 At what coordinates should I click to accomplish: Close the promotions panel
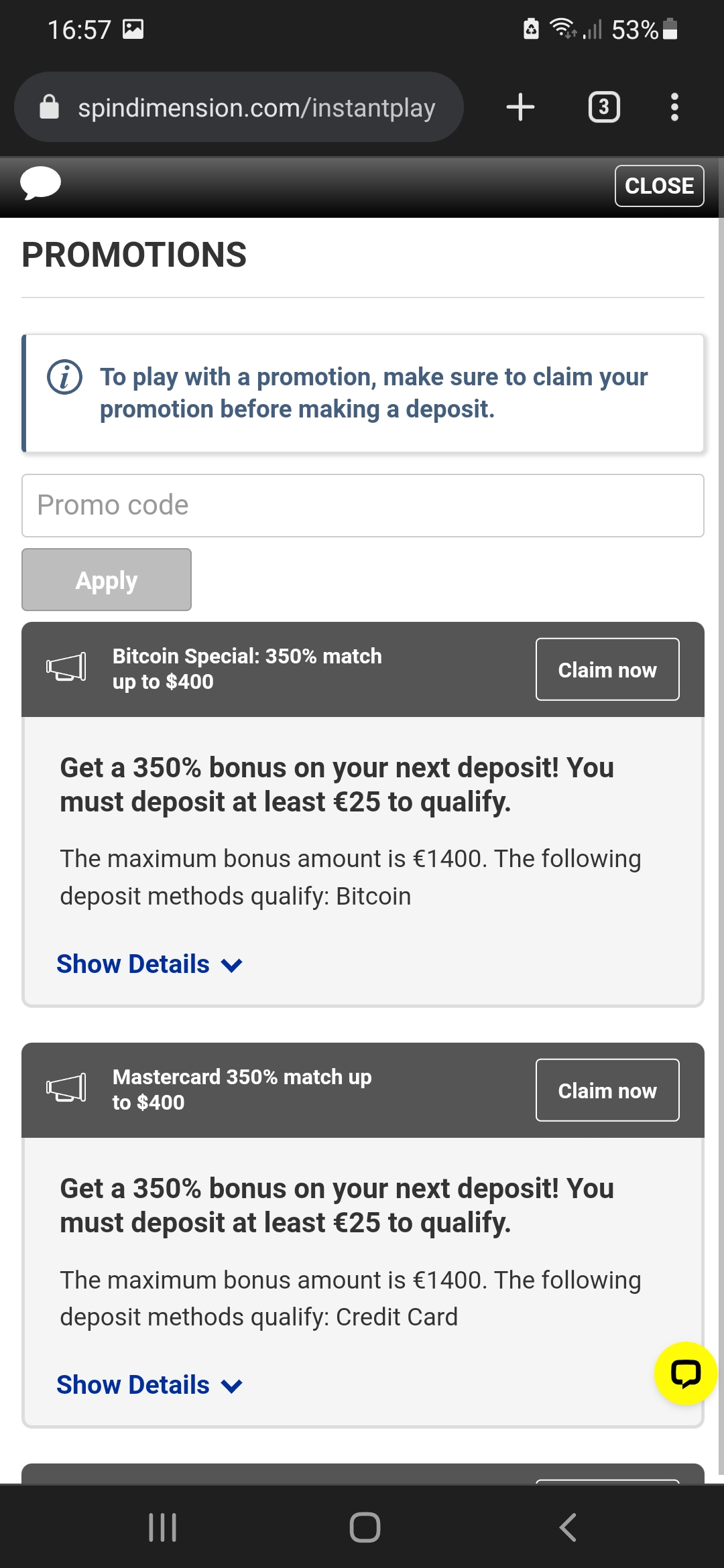(x=659, y=186)
